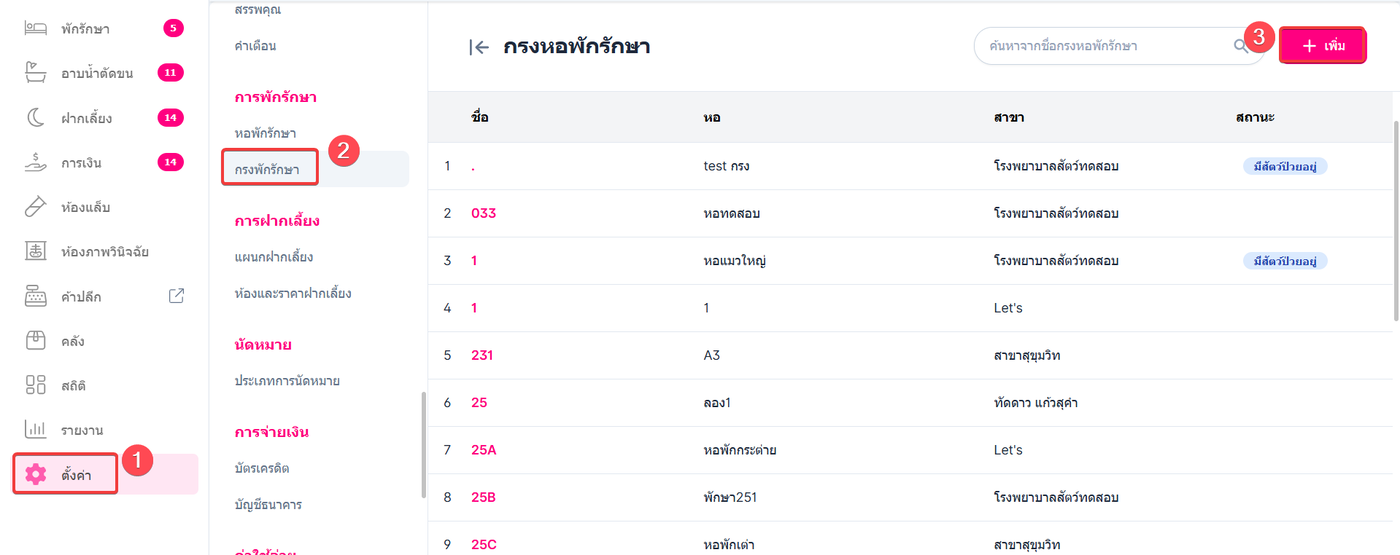1400x555 pixels.
Task: Click the bar chart icon for รายงาน
Action: coord(36,430)
